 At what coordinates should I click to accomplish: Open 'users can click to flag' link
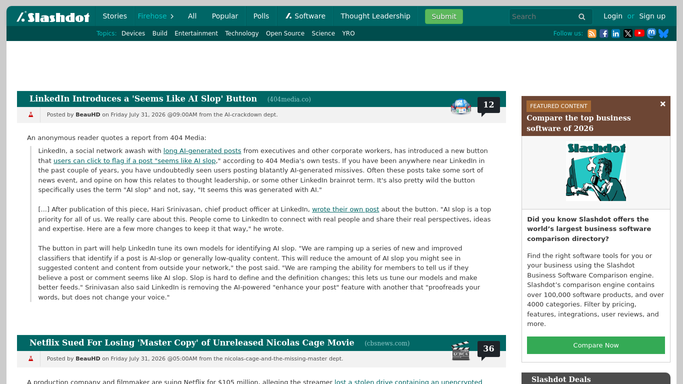coord(135,161)
